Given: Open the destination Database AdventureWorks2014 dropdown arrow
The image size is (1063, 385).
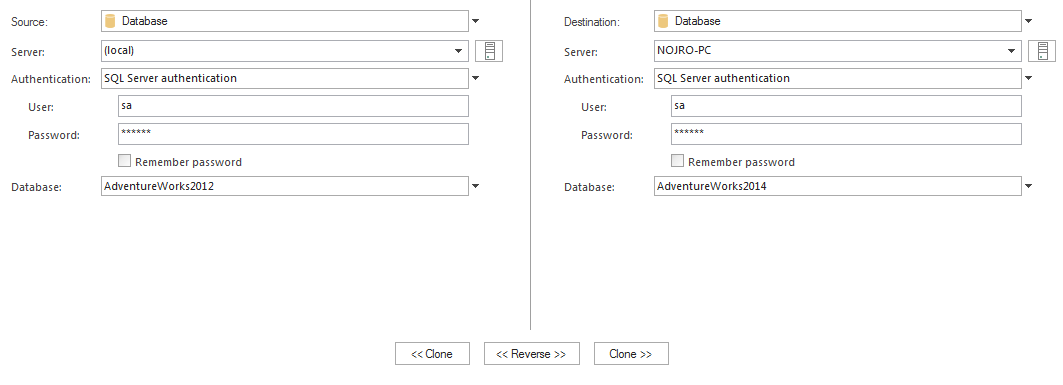Looking at the screenshot, I should click(1028, 186).
